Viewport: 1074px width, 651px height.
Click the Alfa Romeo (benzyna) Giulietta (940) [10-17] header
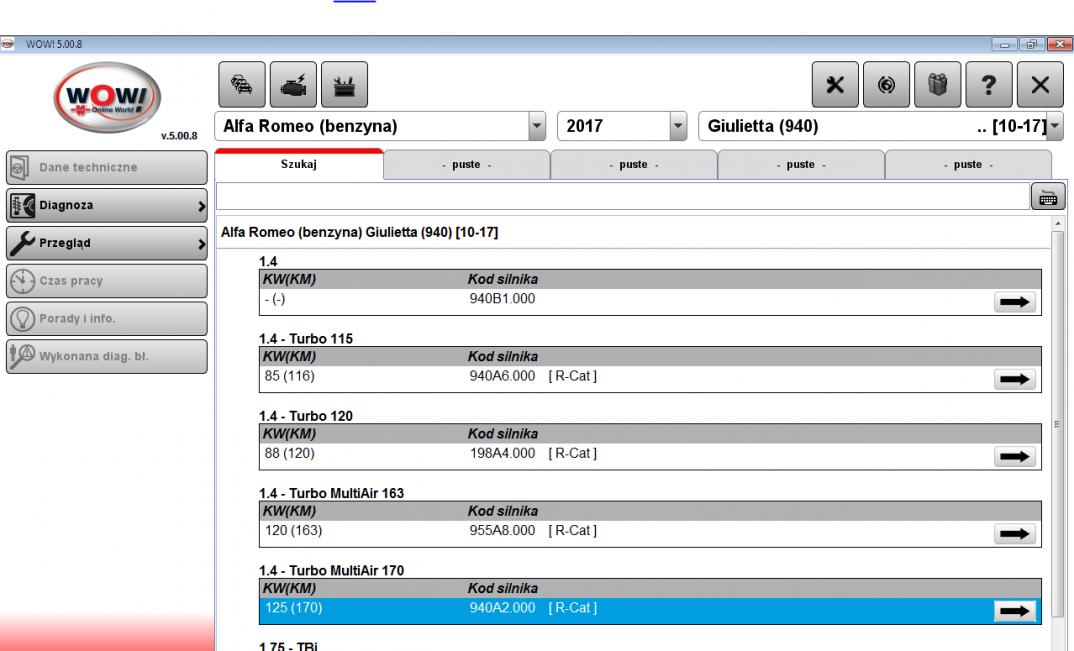[360, 232]
